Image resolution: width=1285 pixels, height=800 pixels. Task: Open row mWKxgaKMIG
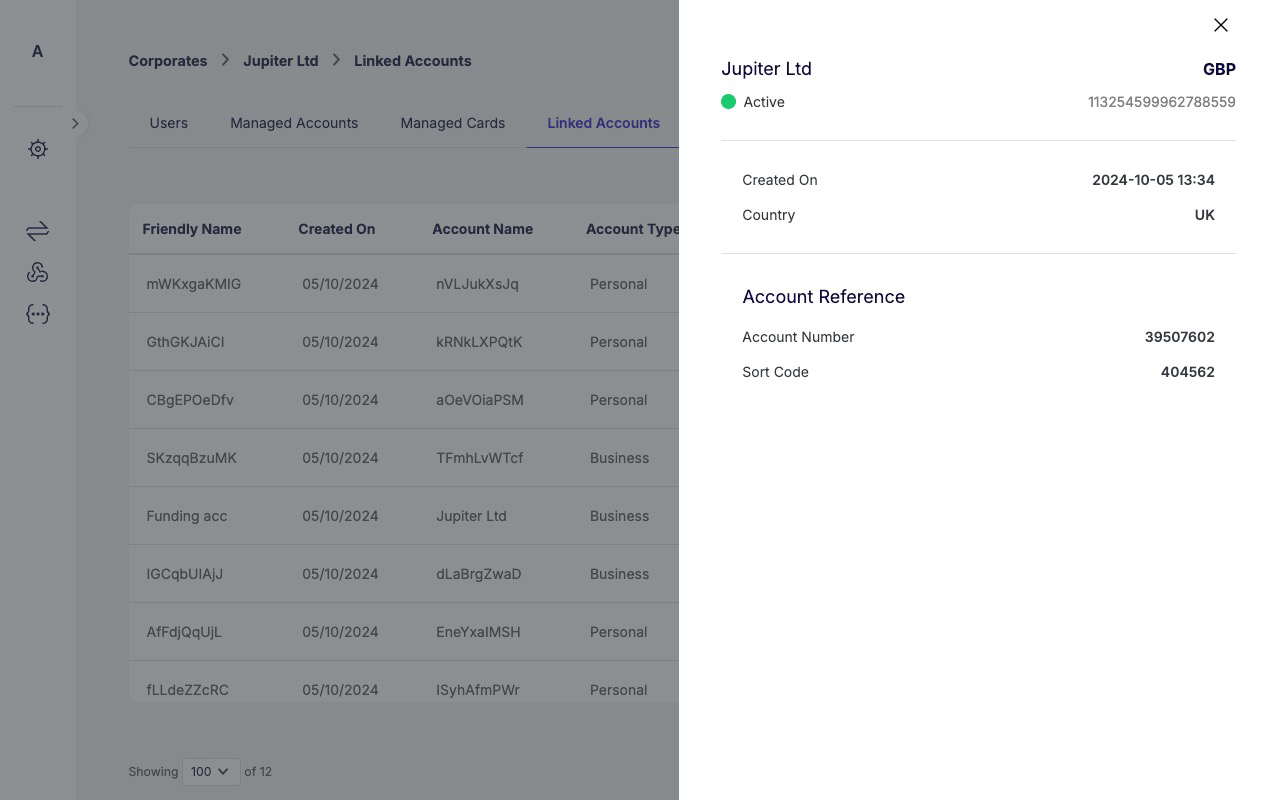point(404,284)
